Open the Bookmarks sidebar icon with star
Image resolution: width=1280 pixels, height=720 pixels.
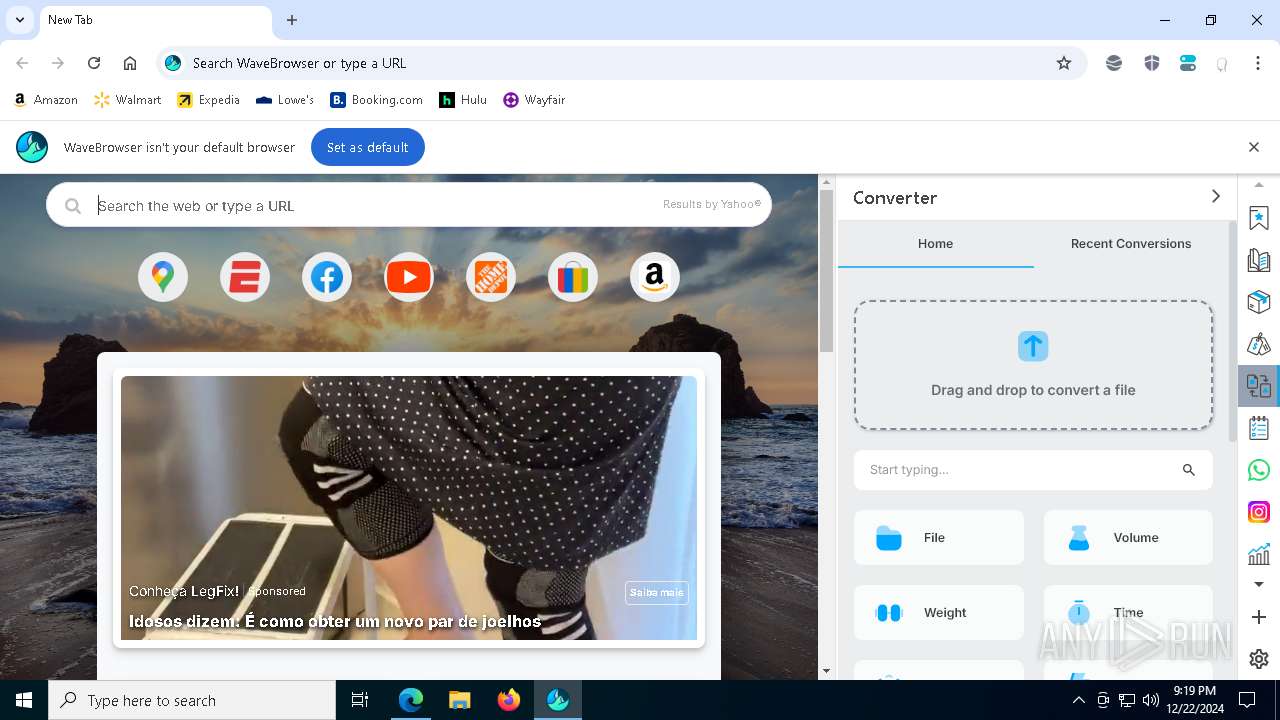[x=1259, y=217]
